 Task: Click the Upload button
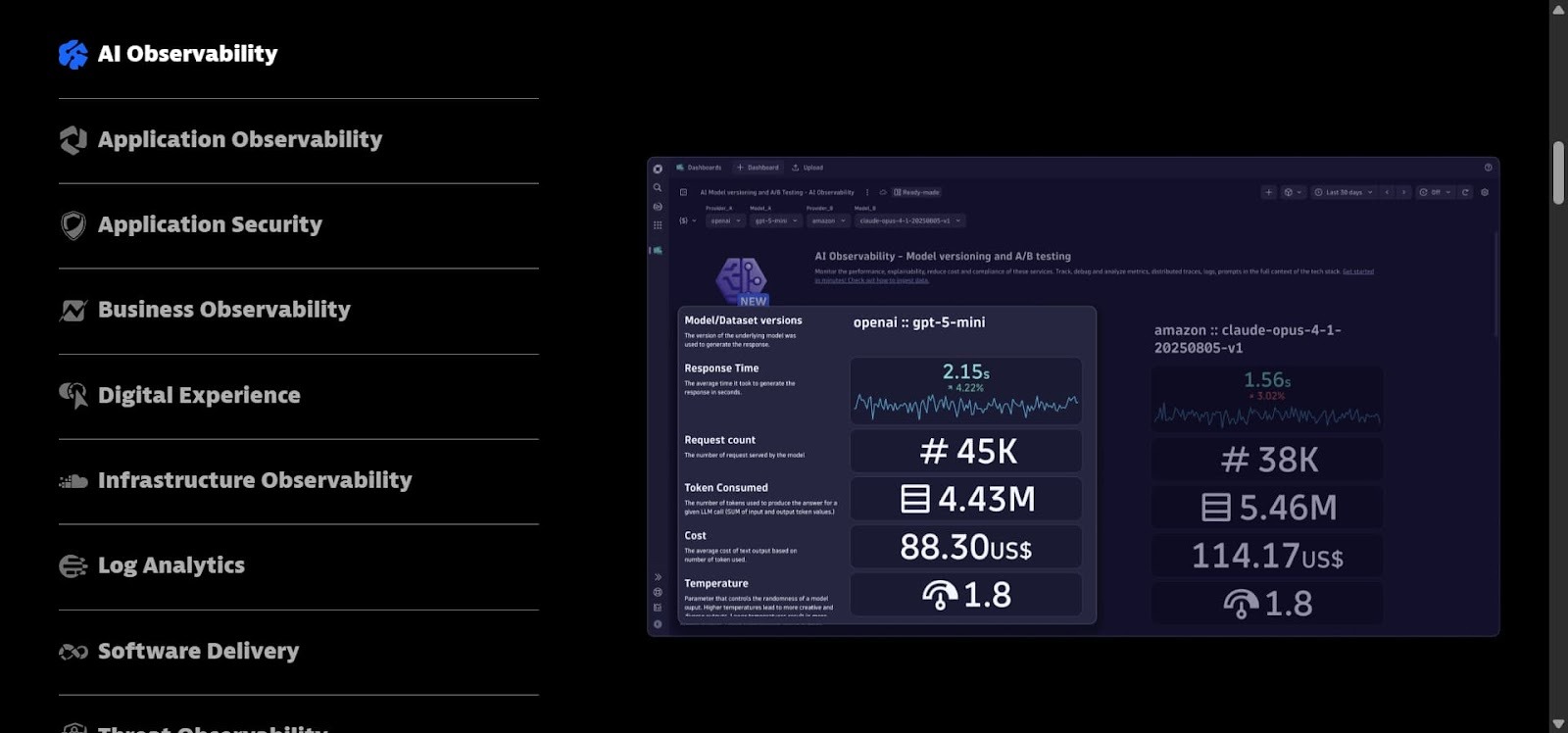click(x=808, y=168)
